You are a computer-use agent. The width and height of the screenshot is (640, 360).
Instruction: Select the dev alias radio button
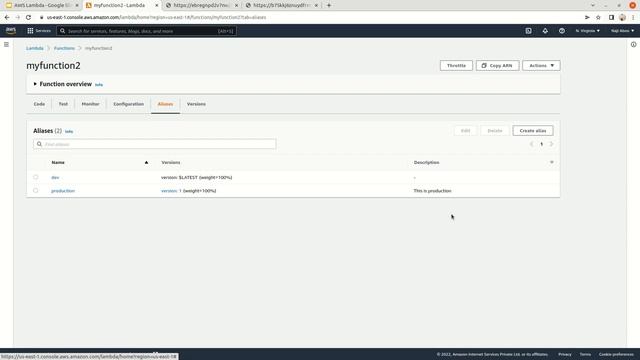tap(36, 178)
